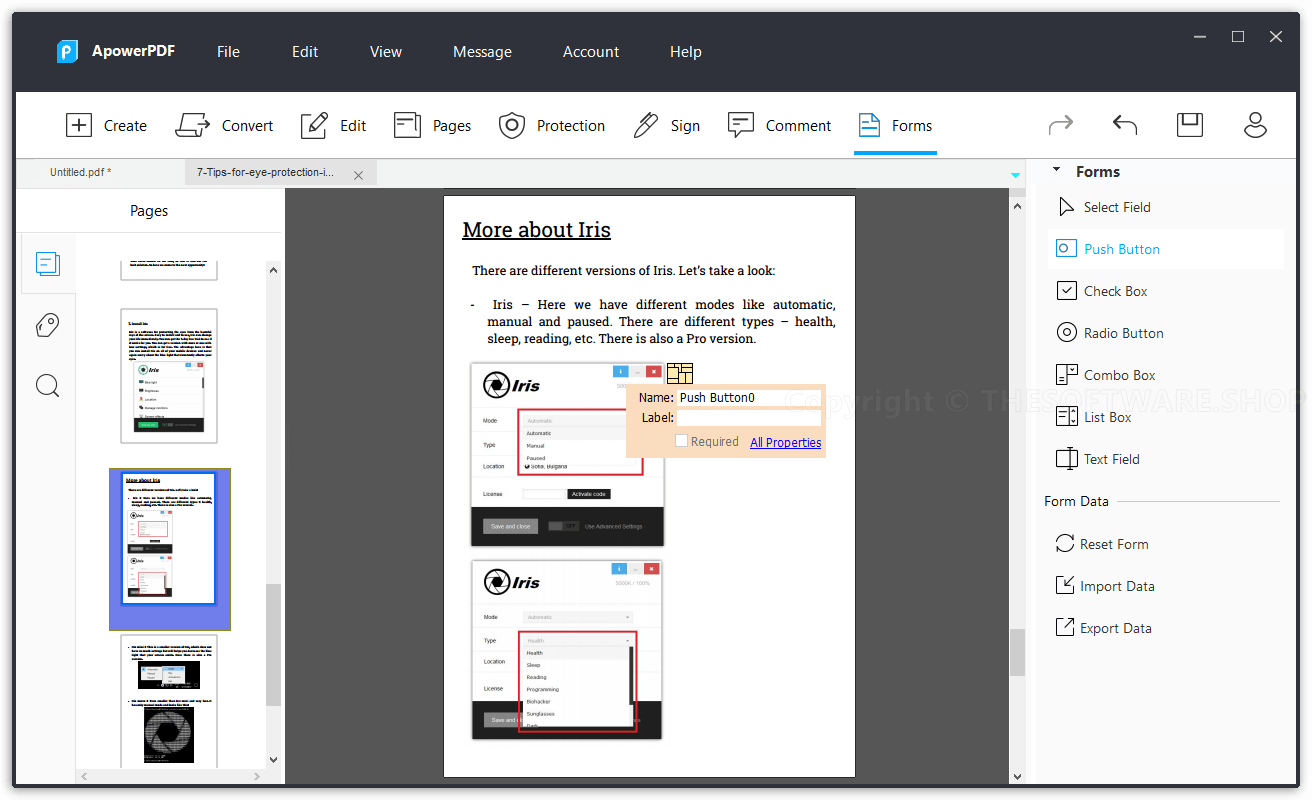Collapse the Forms panel section

pyautogui.click(x=1057, y=171)
